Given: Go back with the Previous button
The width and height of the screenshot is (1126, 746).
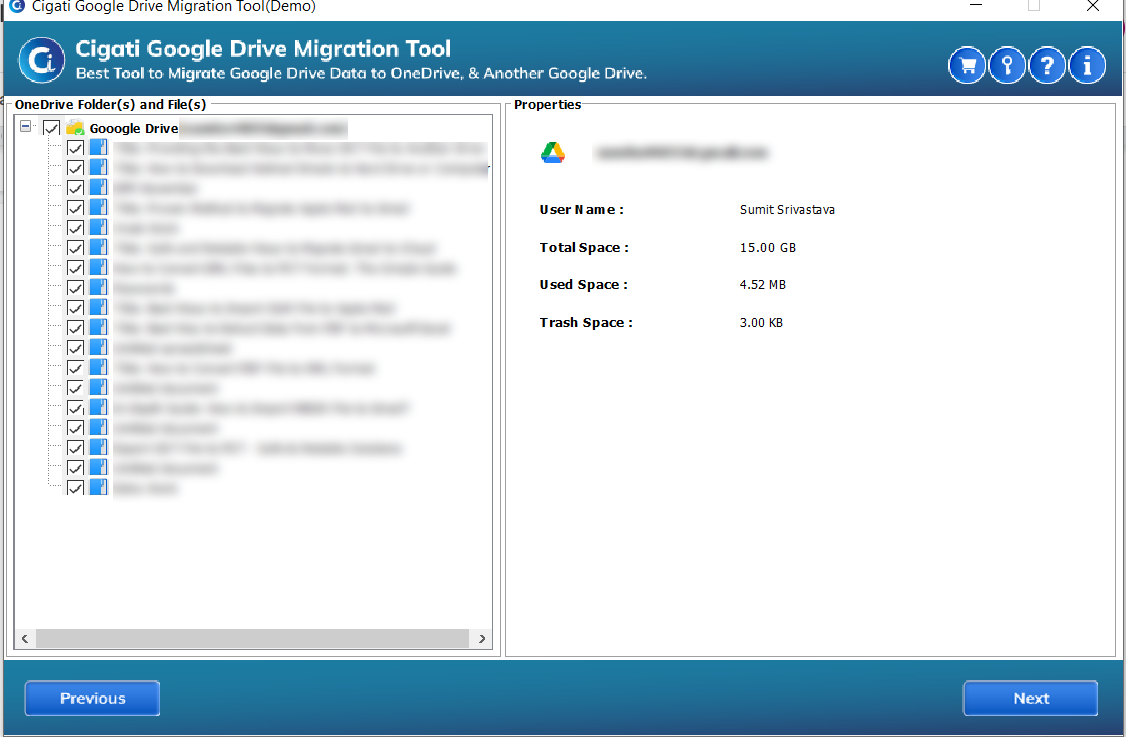Looking at the screenshot, I should coord(92,698).
